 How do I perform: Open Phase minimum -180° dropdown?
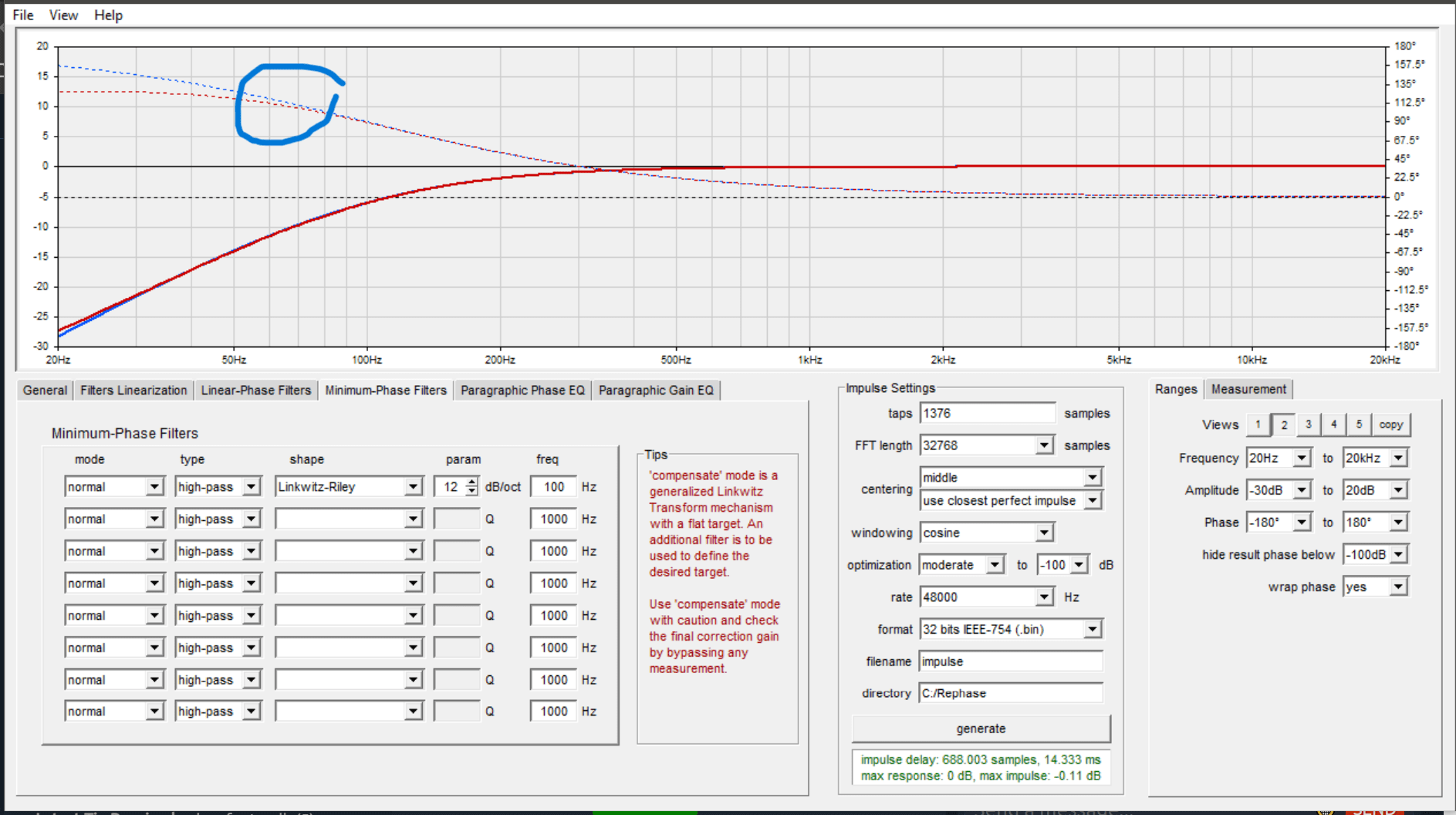click(1302, 522)
